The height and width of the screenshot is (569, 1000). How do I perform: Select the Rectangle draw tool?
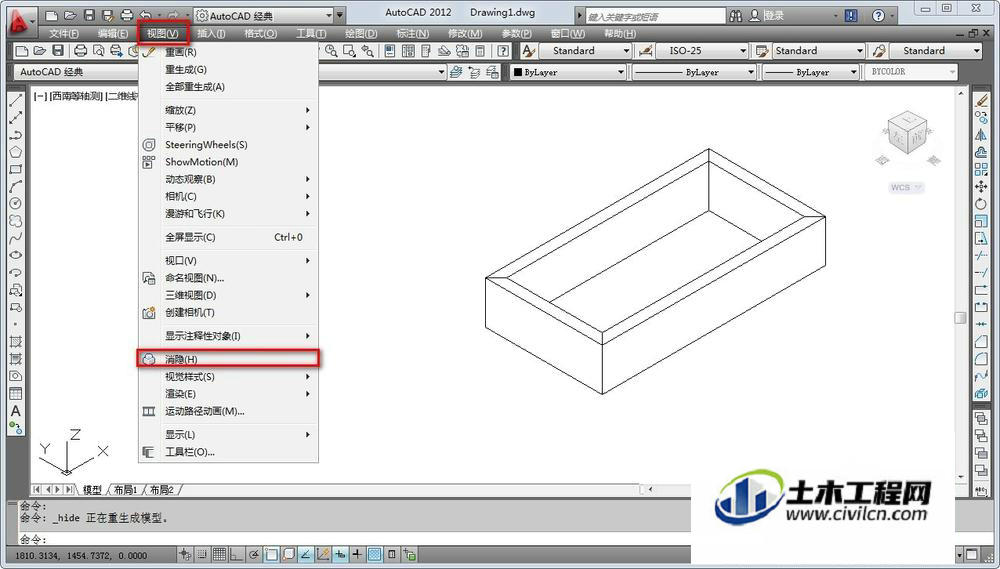pos(15,170)
